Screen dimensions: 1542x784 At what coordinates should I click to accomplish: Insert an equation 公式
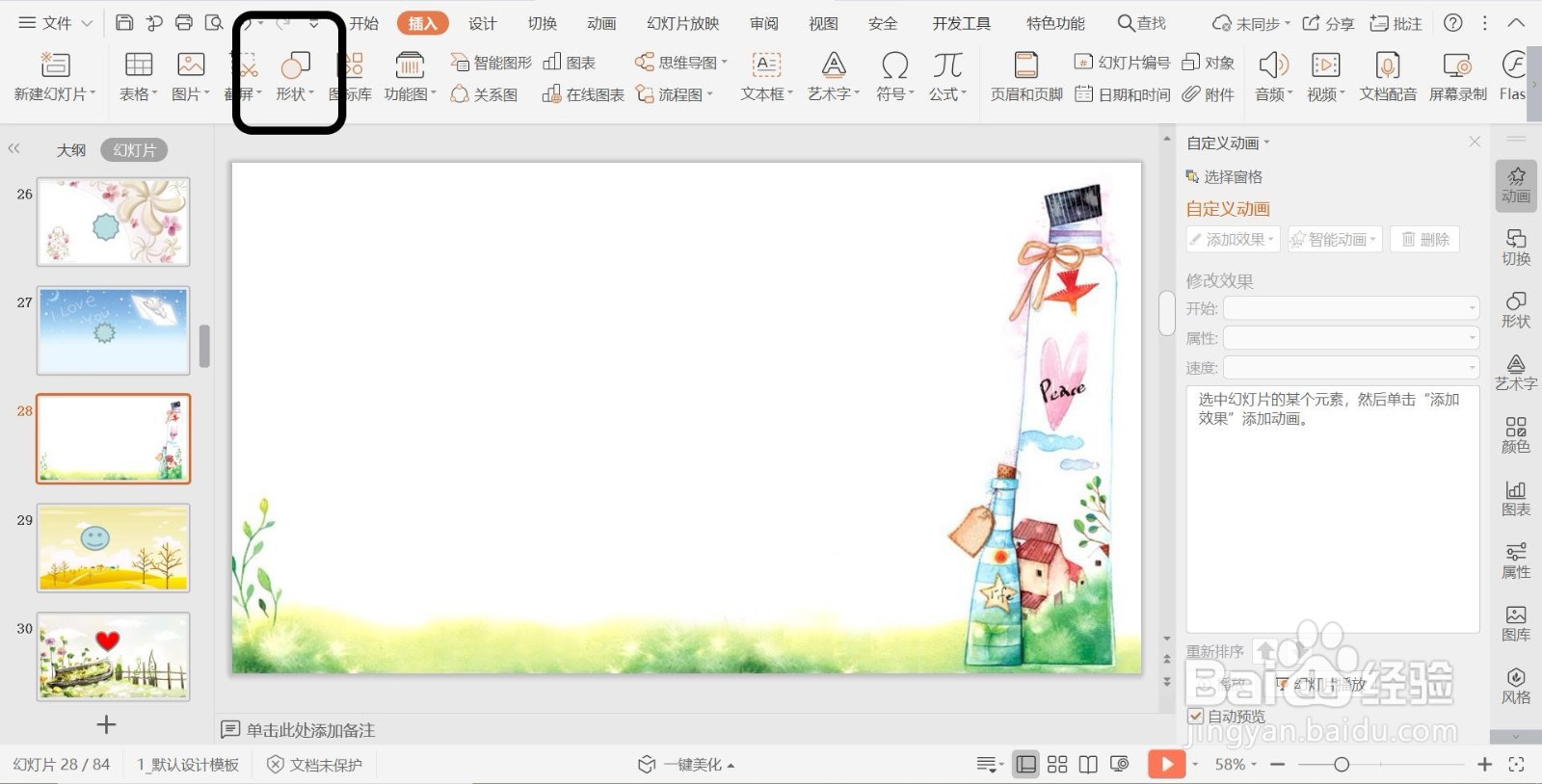click(x=947, y=77)
